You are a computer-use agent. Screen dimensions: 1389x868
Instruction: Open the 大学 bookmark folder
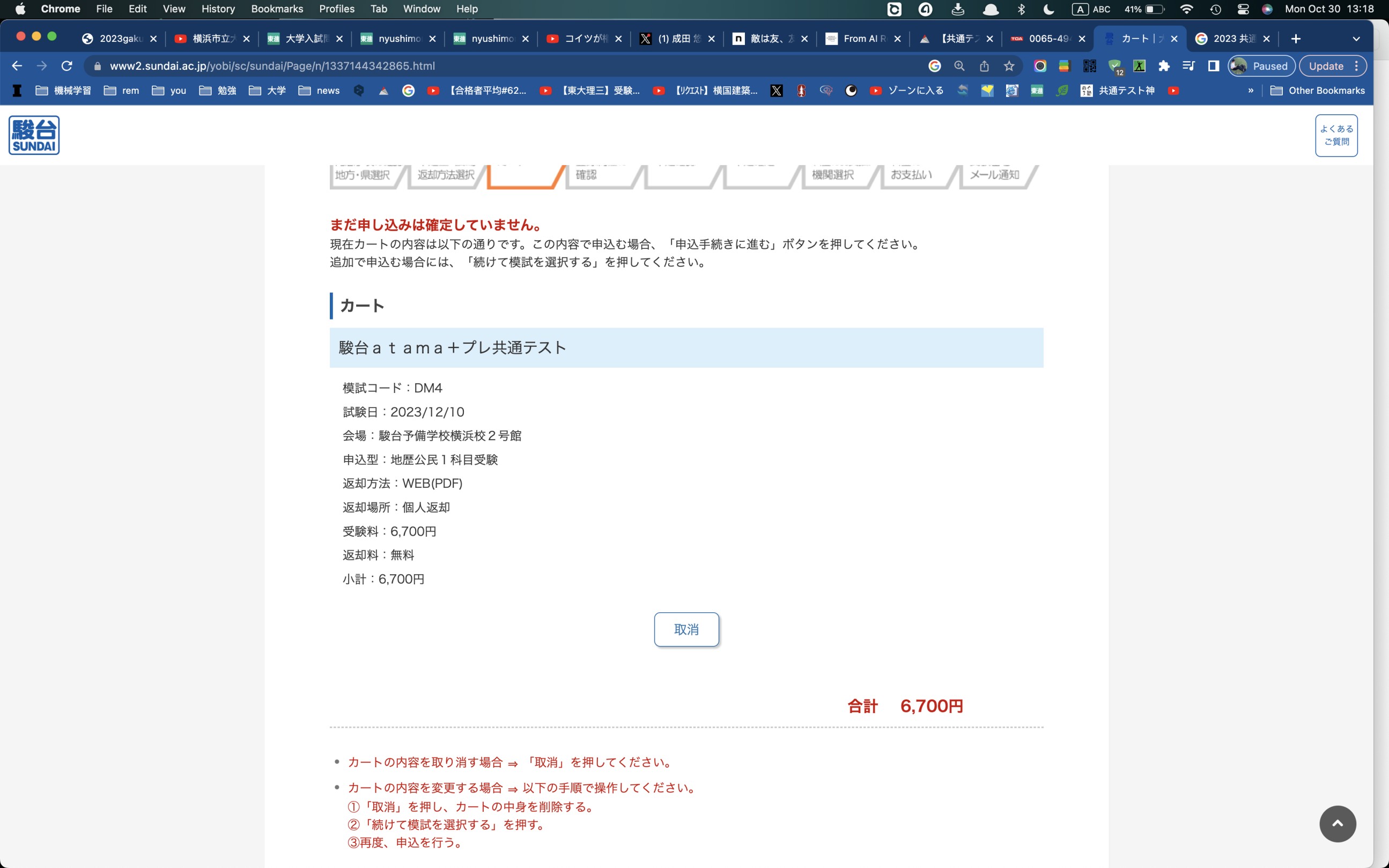(267, 91)
